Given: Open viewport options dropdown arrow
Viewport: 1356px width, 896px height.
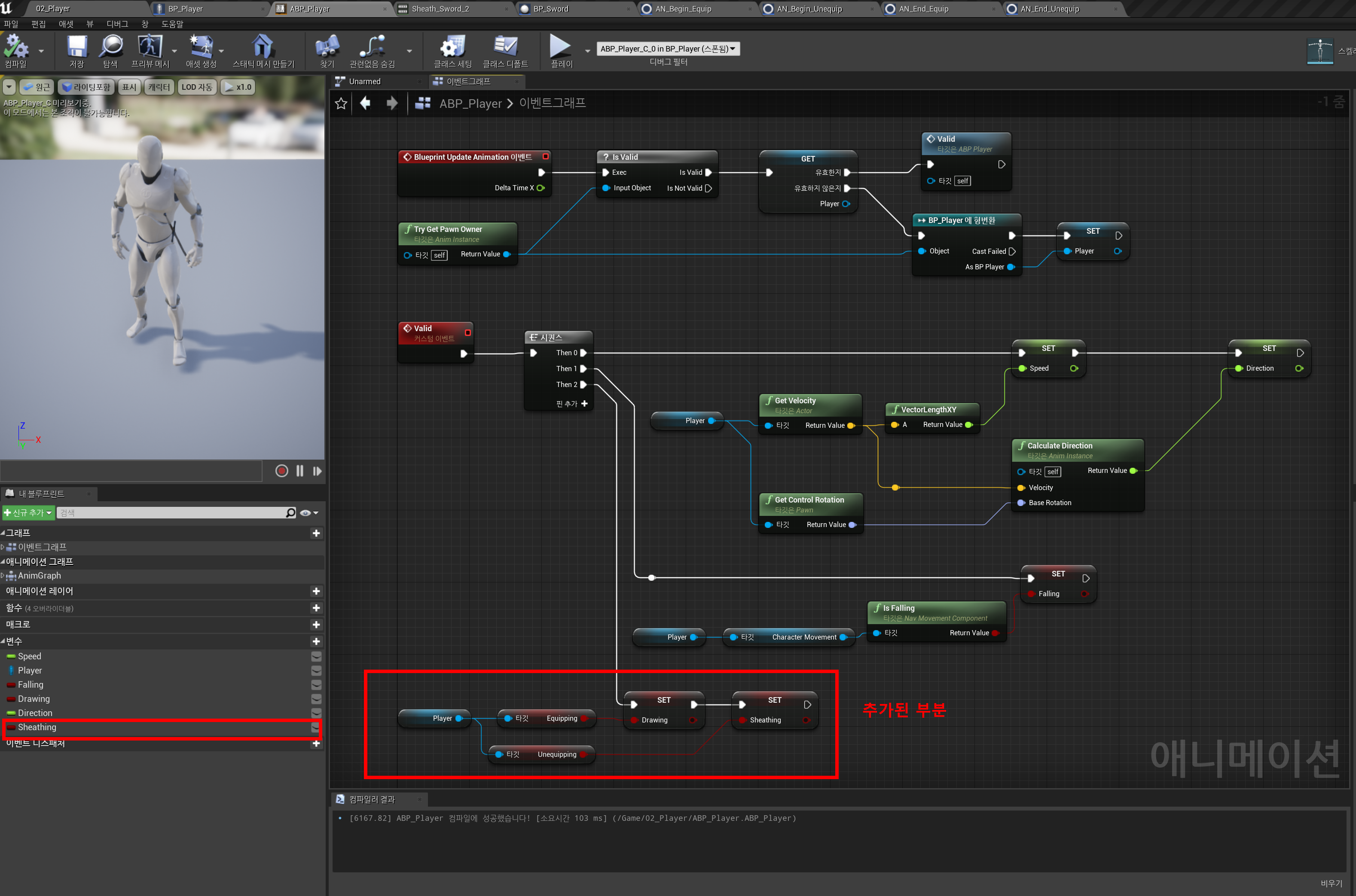Looking at the screenshot, I should click(9, 87).
